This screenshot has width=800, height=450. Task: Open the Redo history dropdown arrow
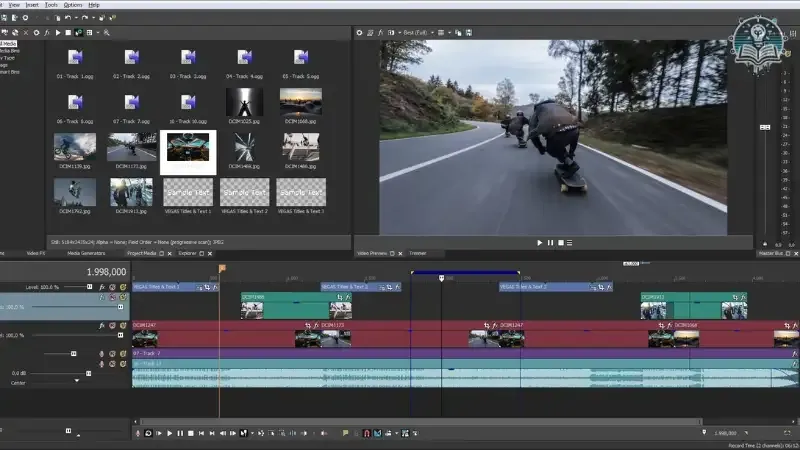(x=93, y=18)
